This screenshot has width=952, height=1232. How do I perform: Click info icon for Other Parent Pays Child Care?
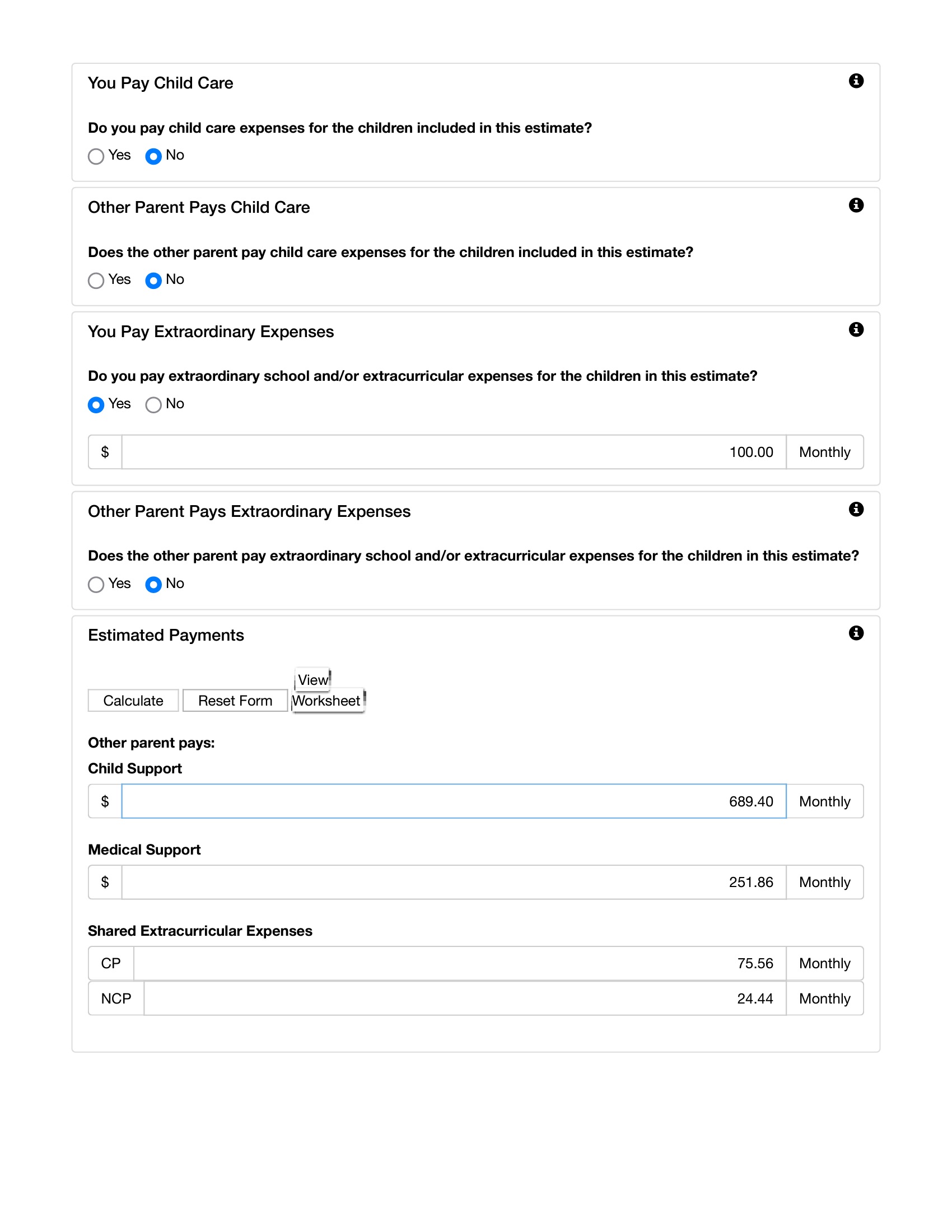[x=856, y=205]
